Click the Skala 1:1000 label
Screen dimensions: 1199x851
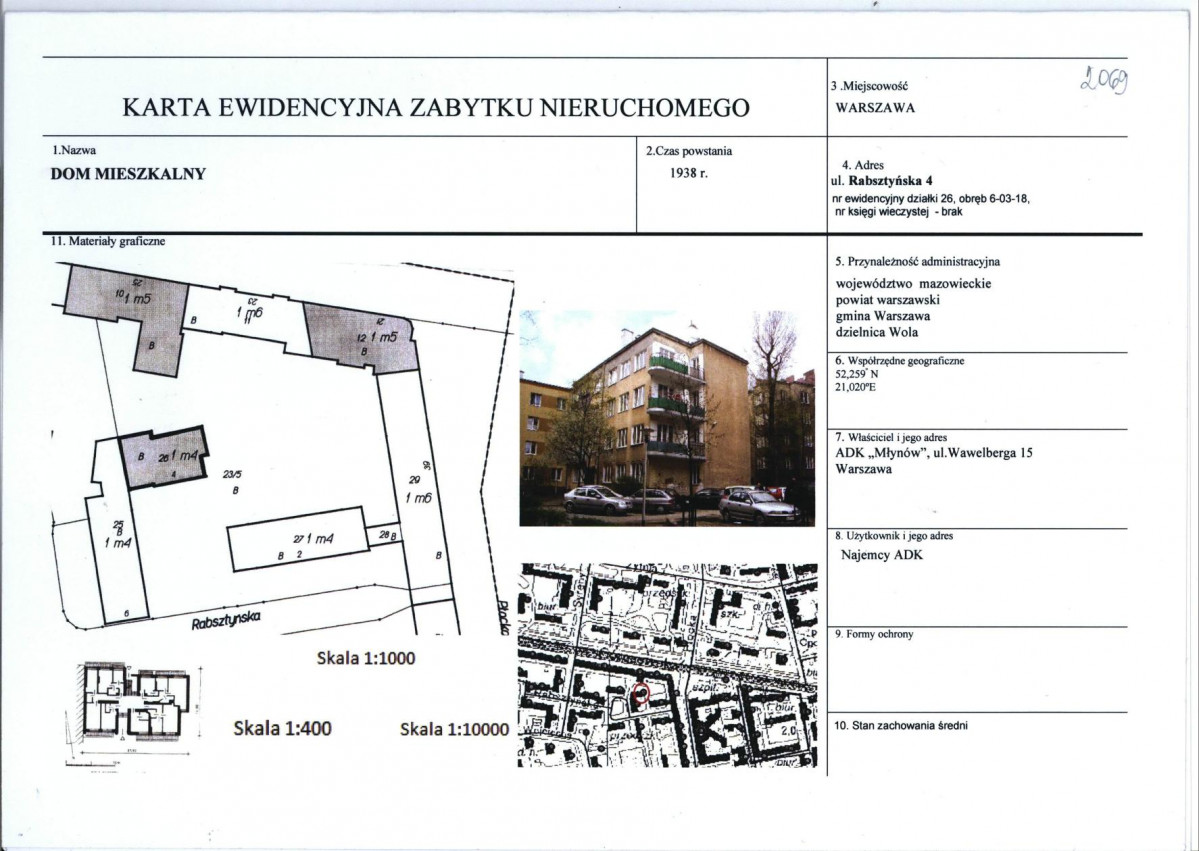pyautogui.click(x=365, y=659)
